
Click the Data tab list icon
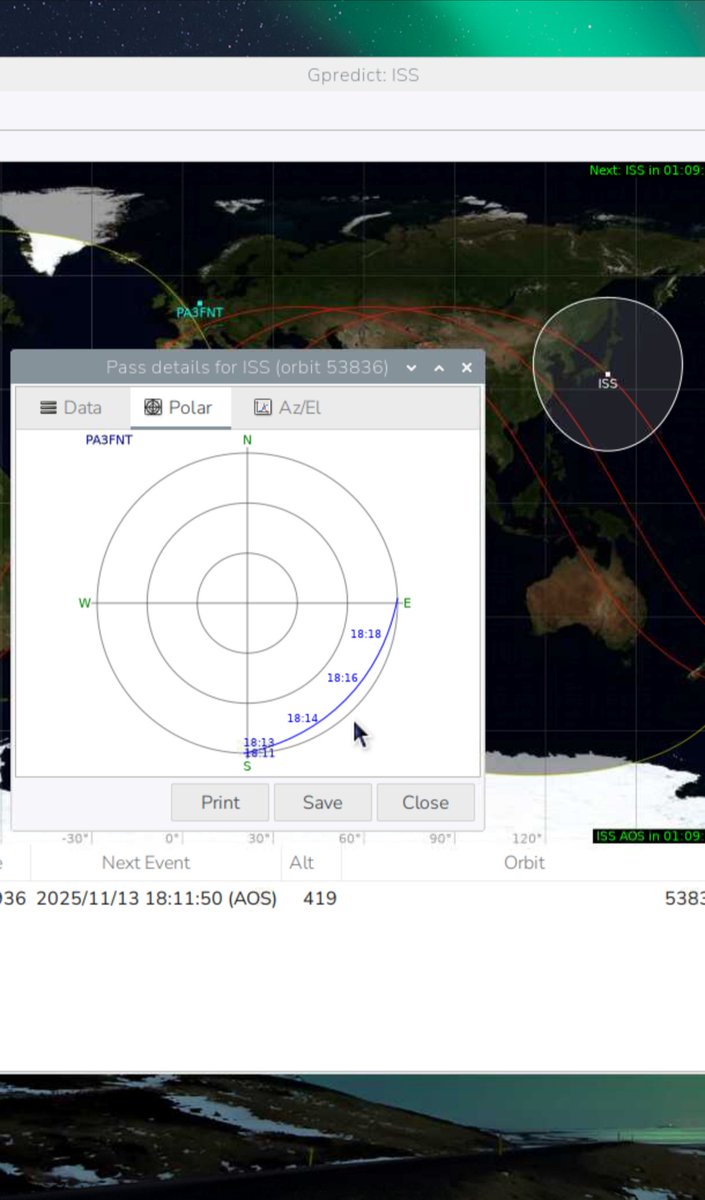48,408
